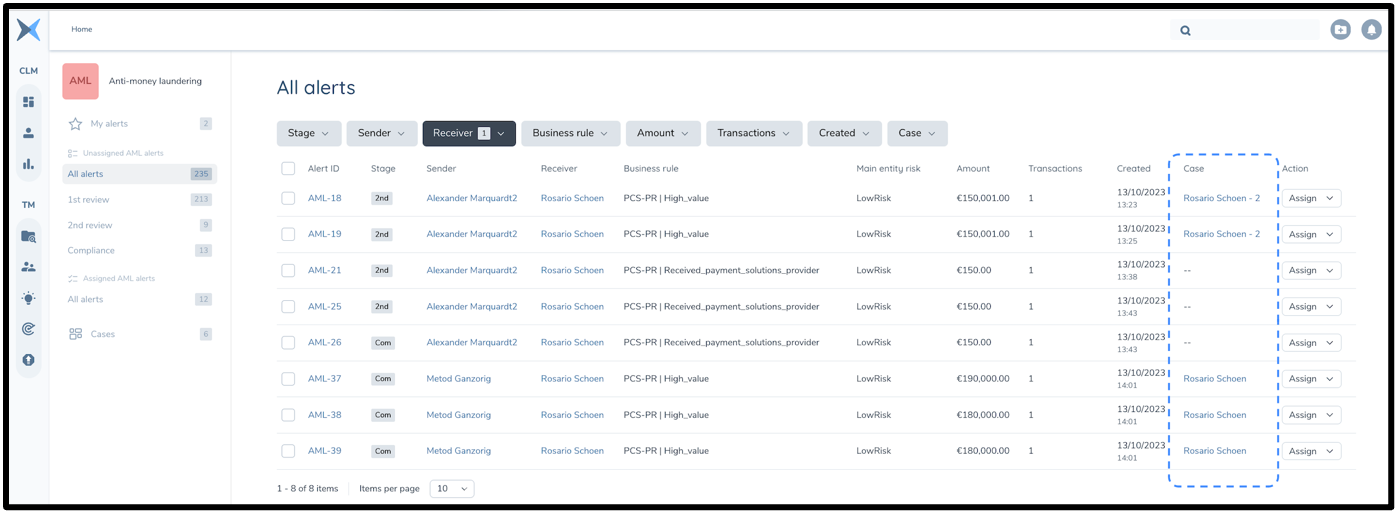The width and height of the screenshot is (1399, 516).
Task: Check the box for alert AML-18
Action: [x=288, y=198]
